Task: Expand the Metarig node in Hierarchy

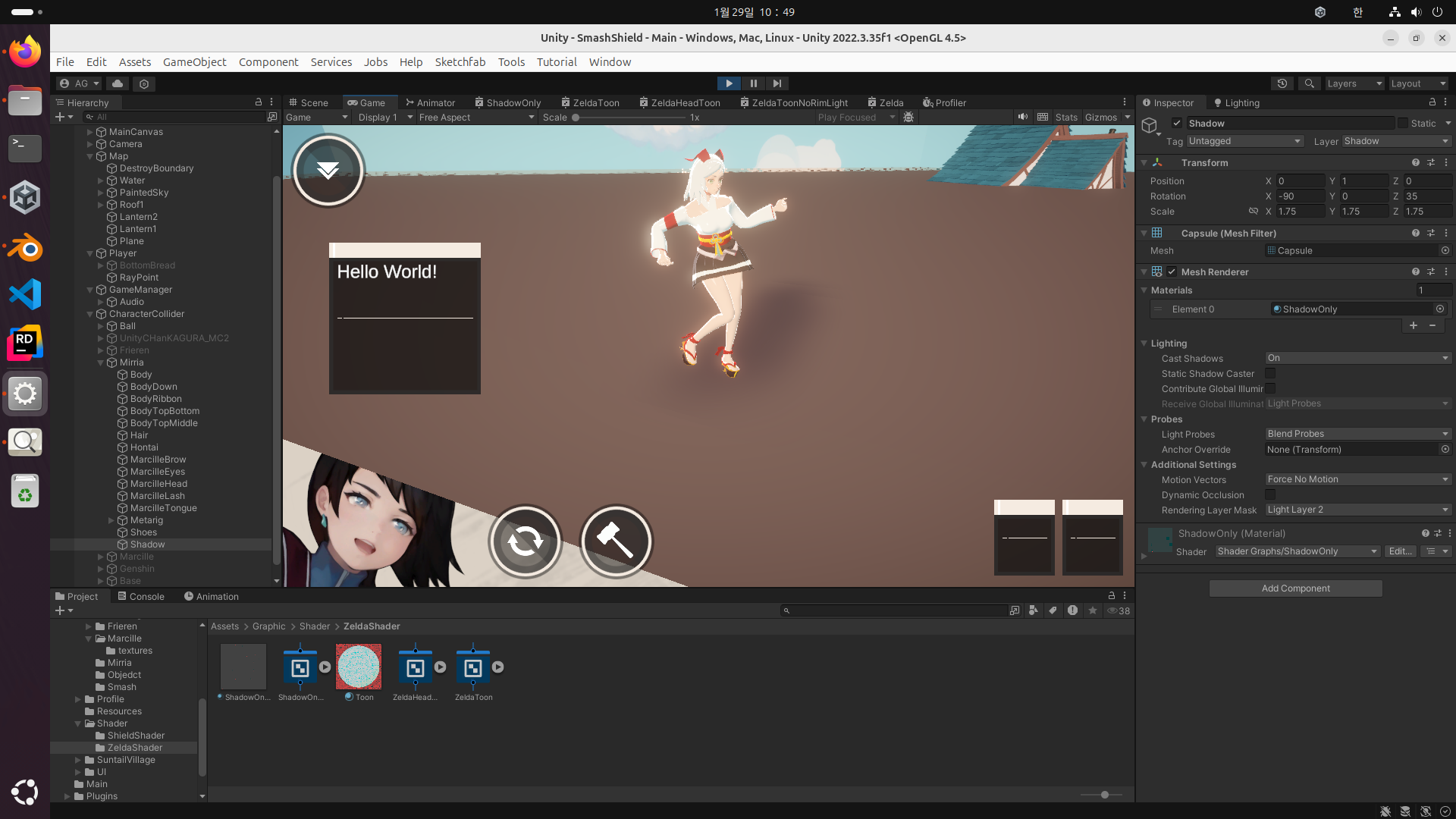Action: (111, 520)
